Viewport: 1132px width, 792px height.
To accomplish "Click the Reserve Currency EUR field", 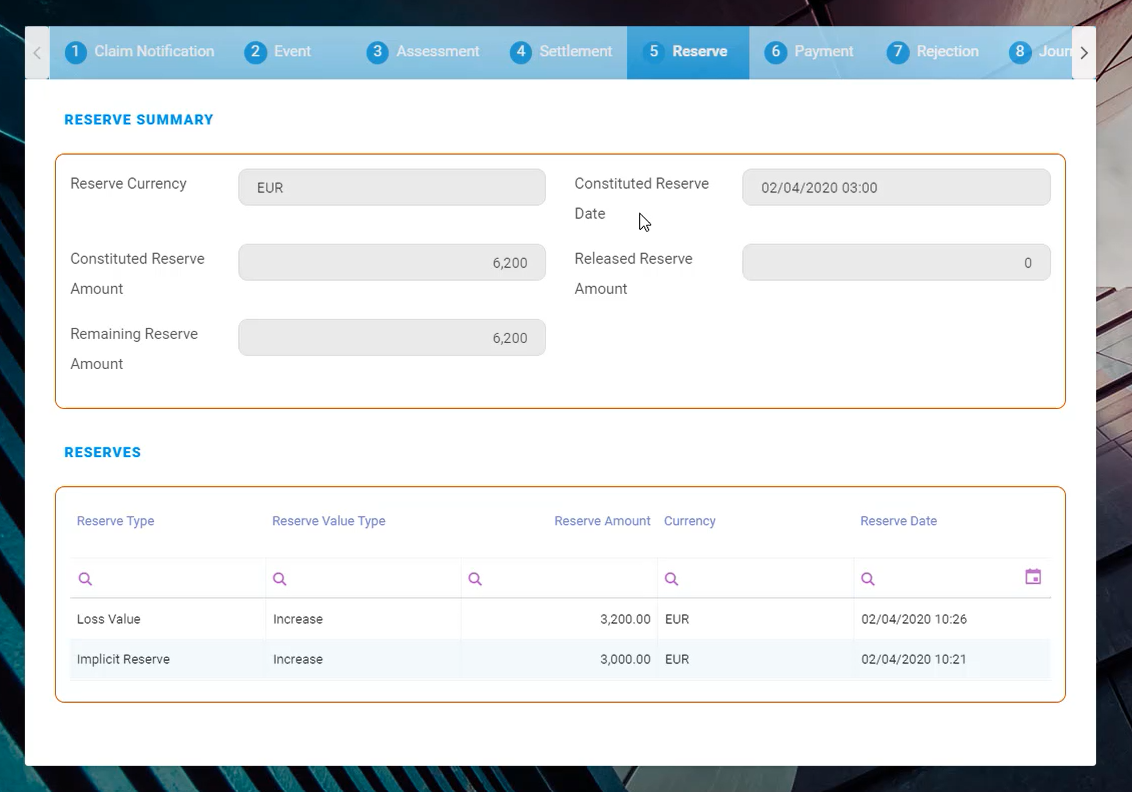I will (392, 188).
